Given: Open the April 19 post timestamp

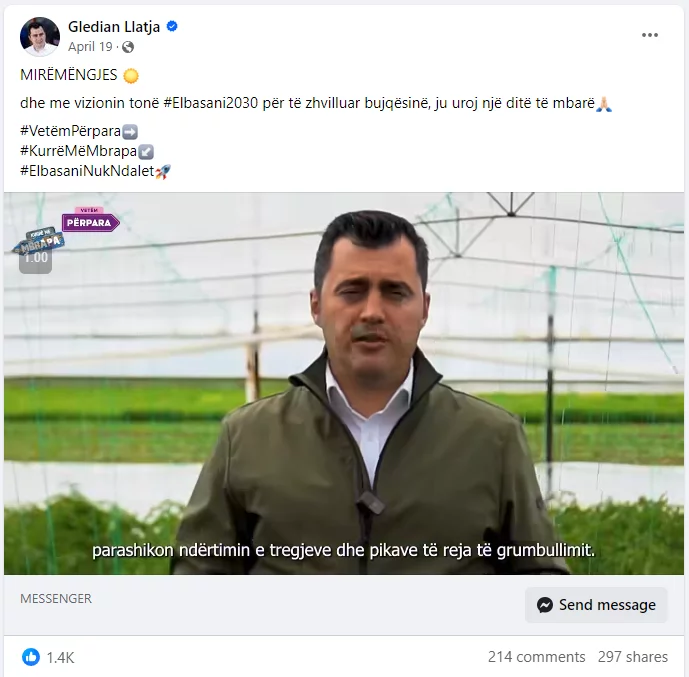Looking at the screenshot, I should (x=90, y=47).
